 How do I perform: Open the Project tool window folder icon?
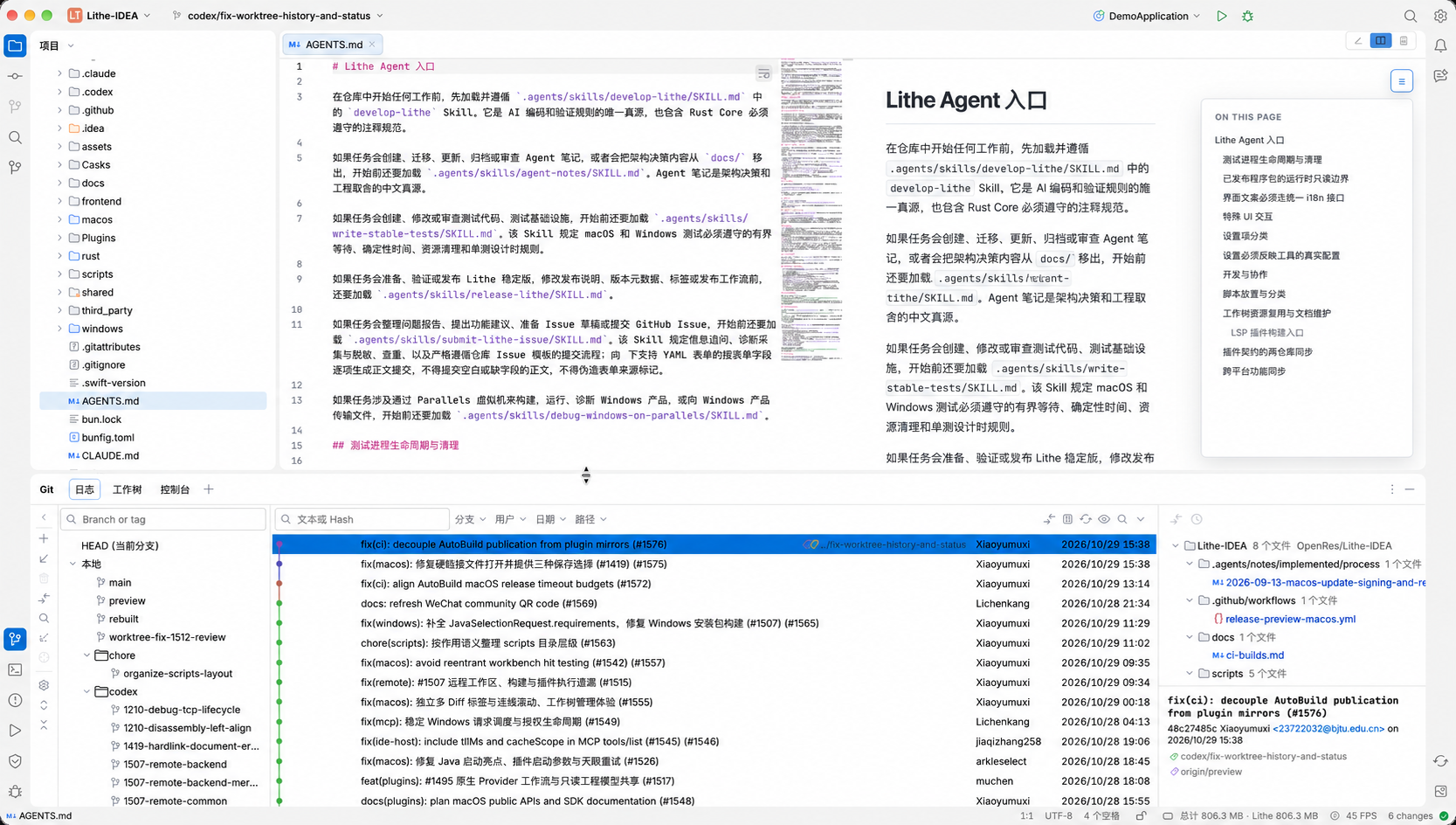(15, 46)
